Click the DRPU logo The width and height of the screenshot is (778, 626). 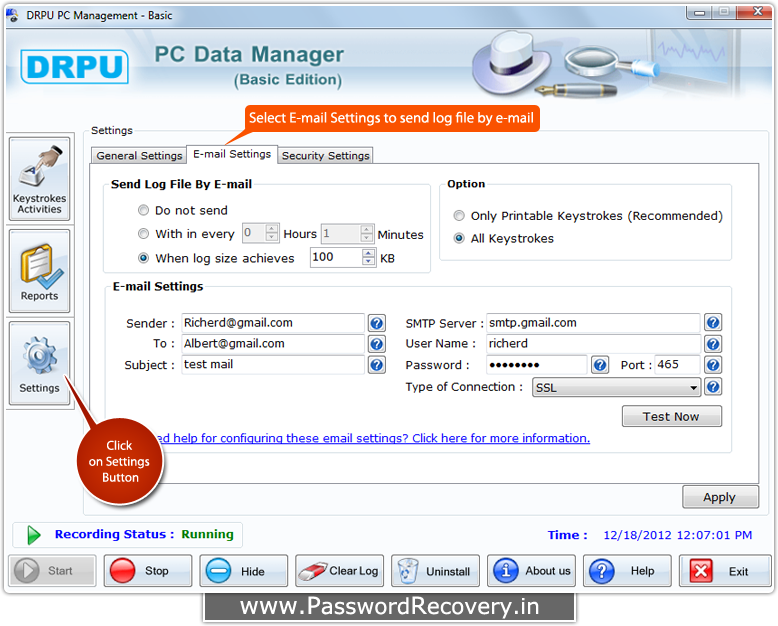tap(74, 66)
